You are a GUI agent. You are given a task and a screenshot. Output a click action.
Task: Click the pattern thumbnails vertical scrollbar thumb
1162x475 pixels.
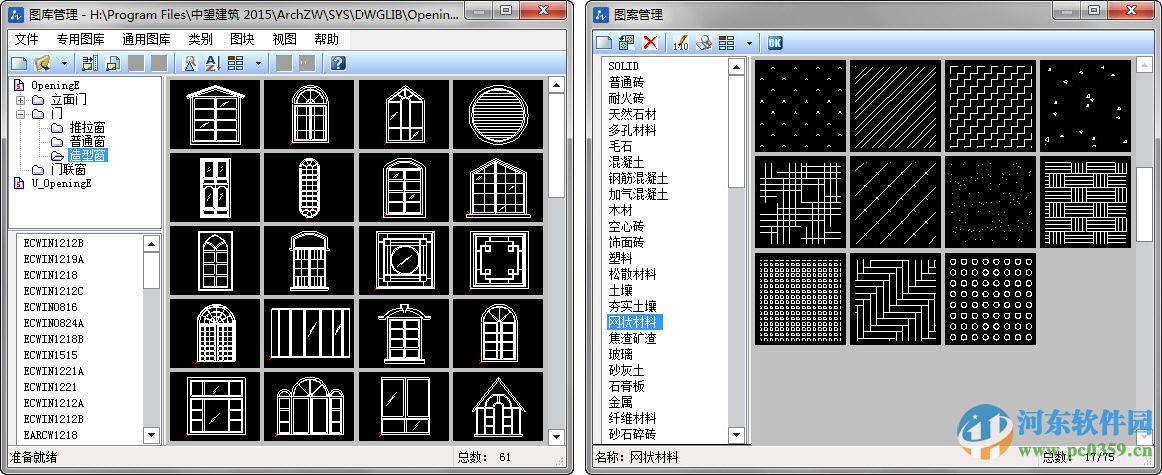click(1145, 204)
